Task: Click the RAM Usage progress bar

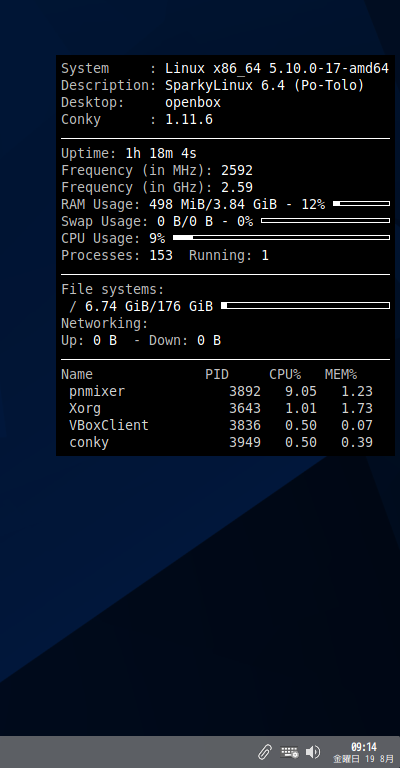Action: click(361, 203)
